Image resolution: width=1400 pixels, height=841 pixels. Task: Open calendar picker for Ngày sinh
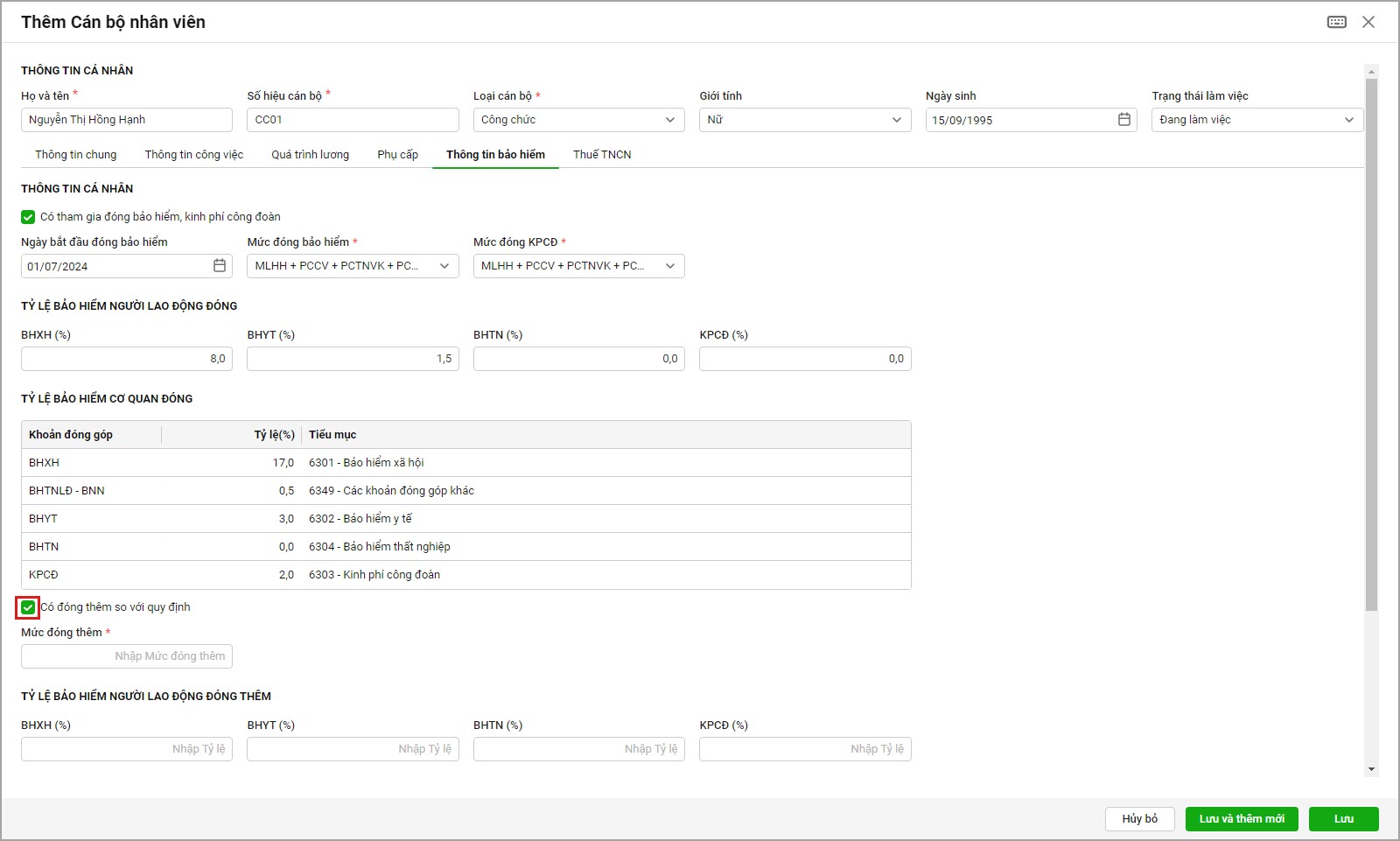coord(1124,120)
